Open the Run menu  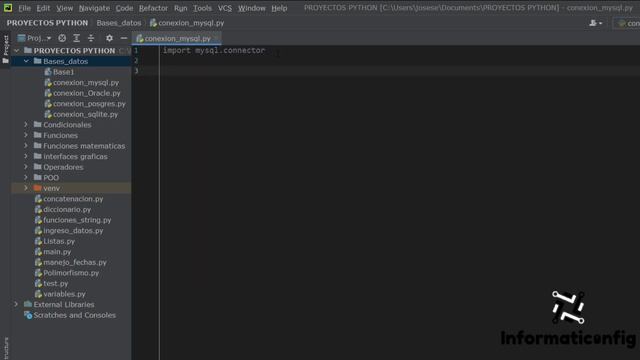pos(180,8)
